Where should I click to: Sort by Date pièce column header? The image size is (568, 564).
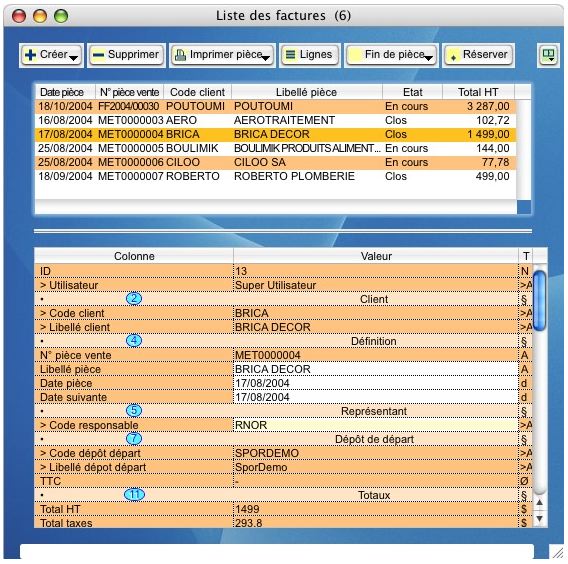65,92
